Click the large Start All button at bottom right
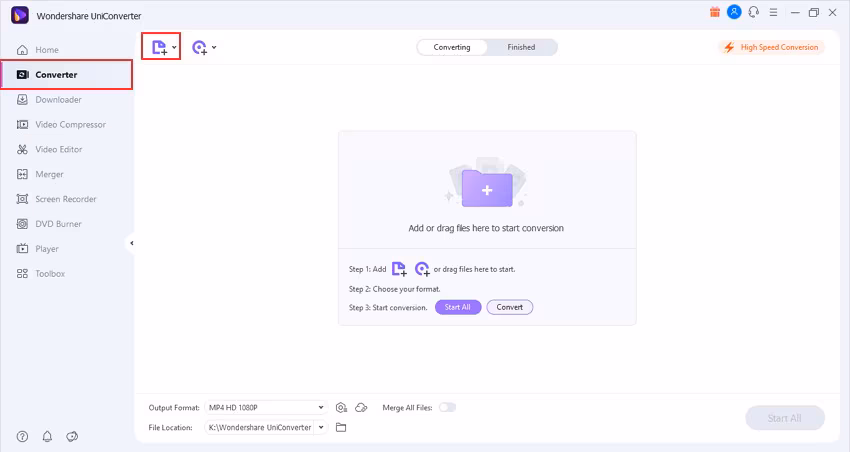Image resolution: width=850 pixels, height=452 pixels. pos(784,418)
